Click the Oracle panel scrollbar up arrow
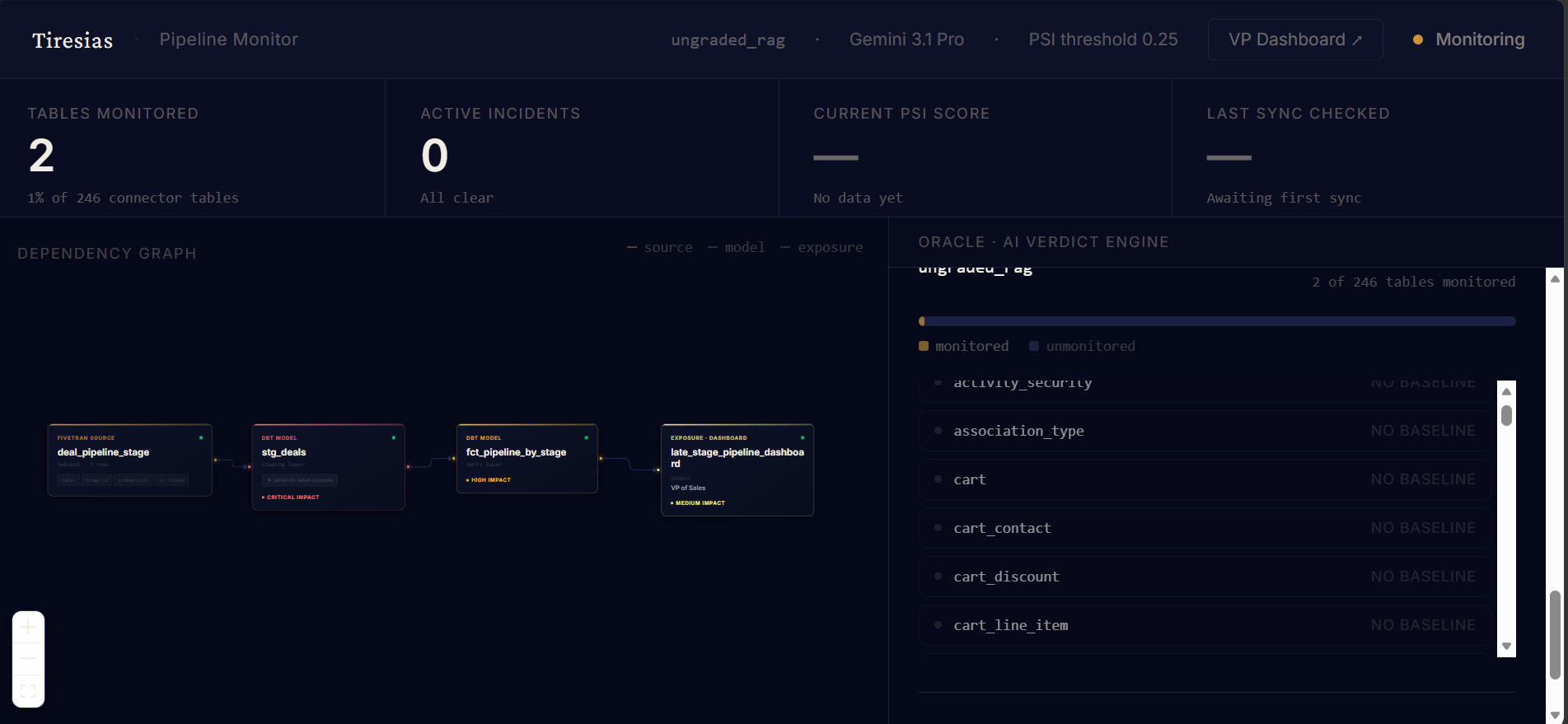 coord(1555,278)
